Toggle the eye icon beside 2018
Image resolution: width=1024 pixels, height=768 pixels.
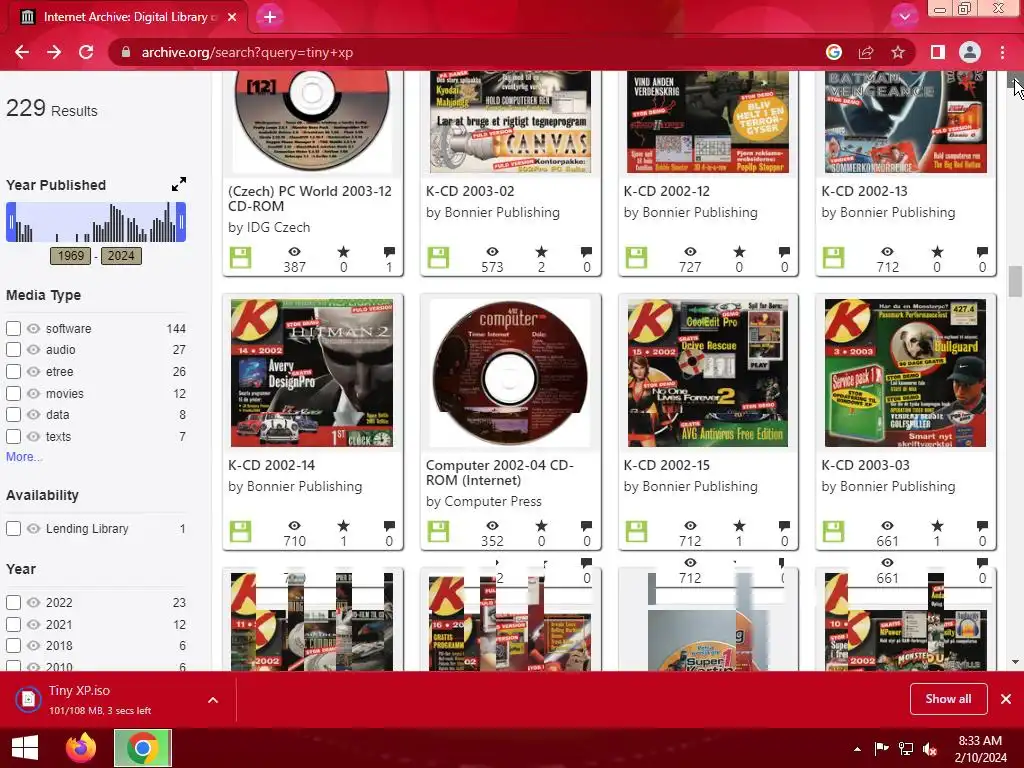coord(33,645)
